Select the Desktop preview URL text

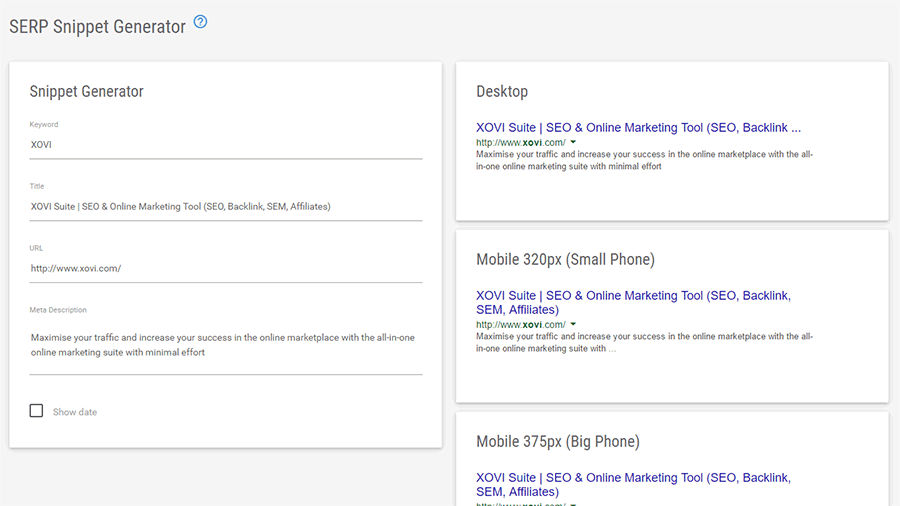[521, 142]
